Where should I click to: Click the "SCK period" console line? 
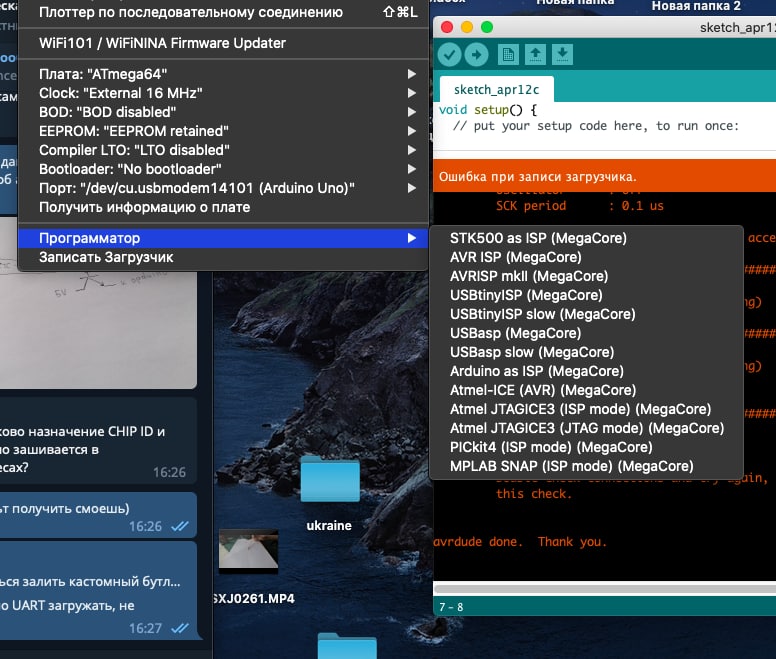coord(580,206)
